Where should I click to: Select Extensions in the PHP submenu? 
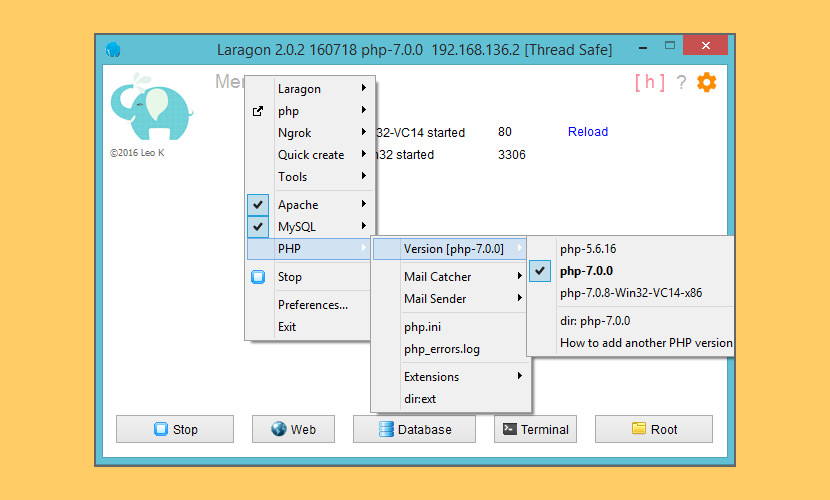pos(449,377)
